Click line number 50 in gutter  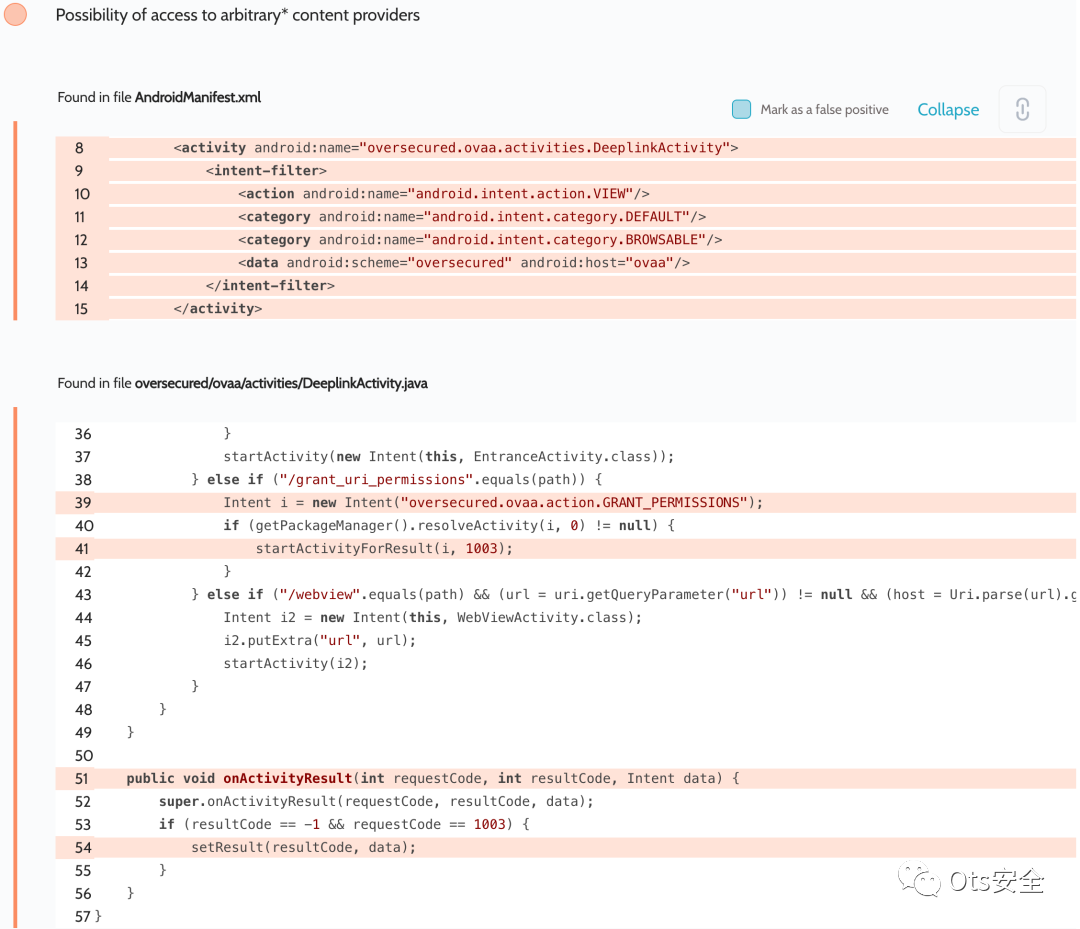click(83, 755)
